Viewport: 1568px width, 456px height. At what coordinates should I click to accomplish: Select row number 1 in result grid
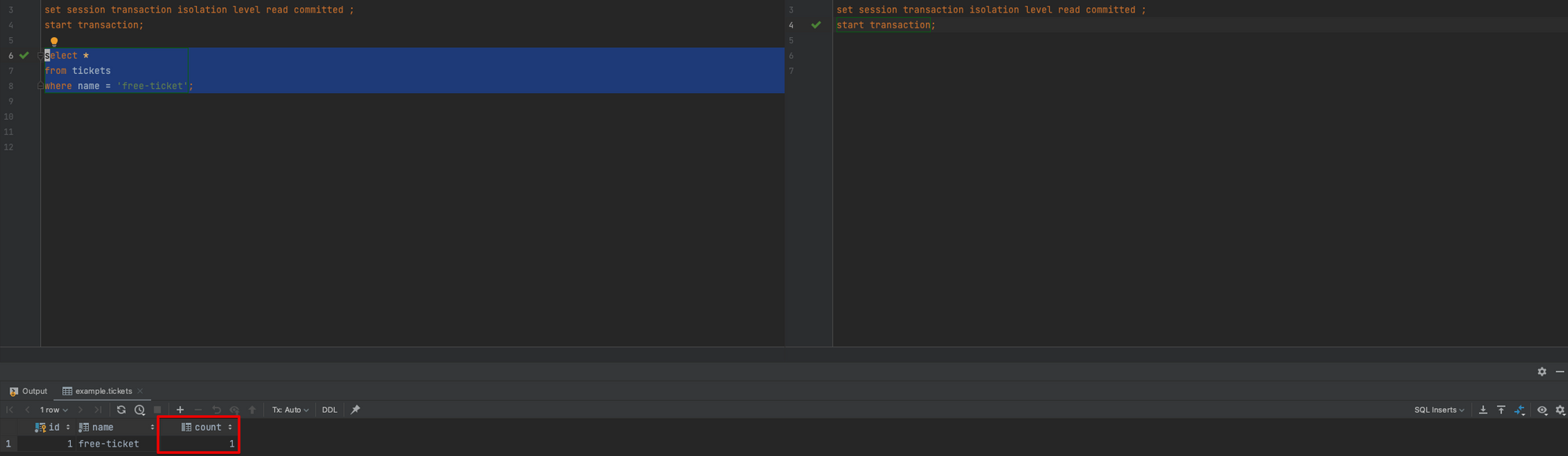(x=9, y=444)
